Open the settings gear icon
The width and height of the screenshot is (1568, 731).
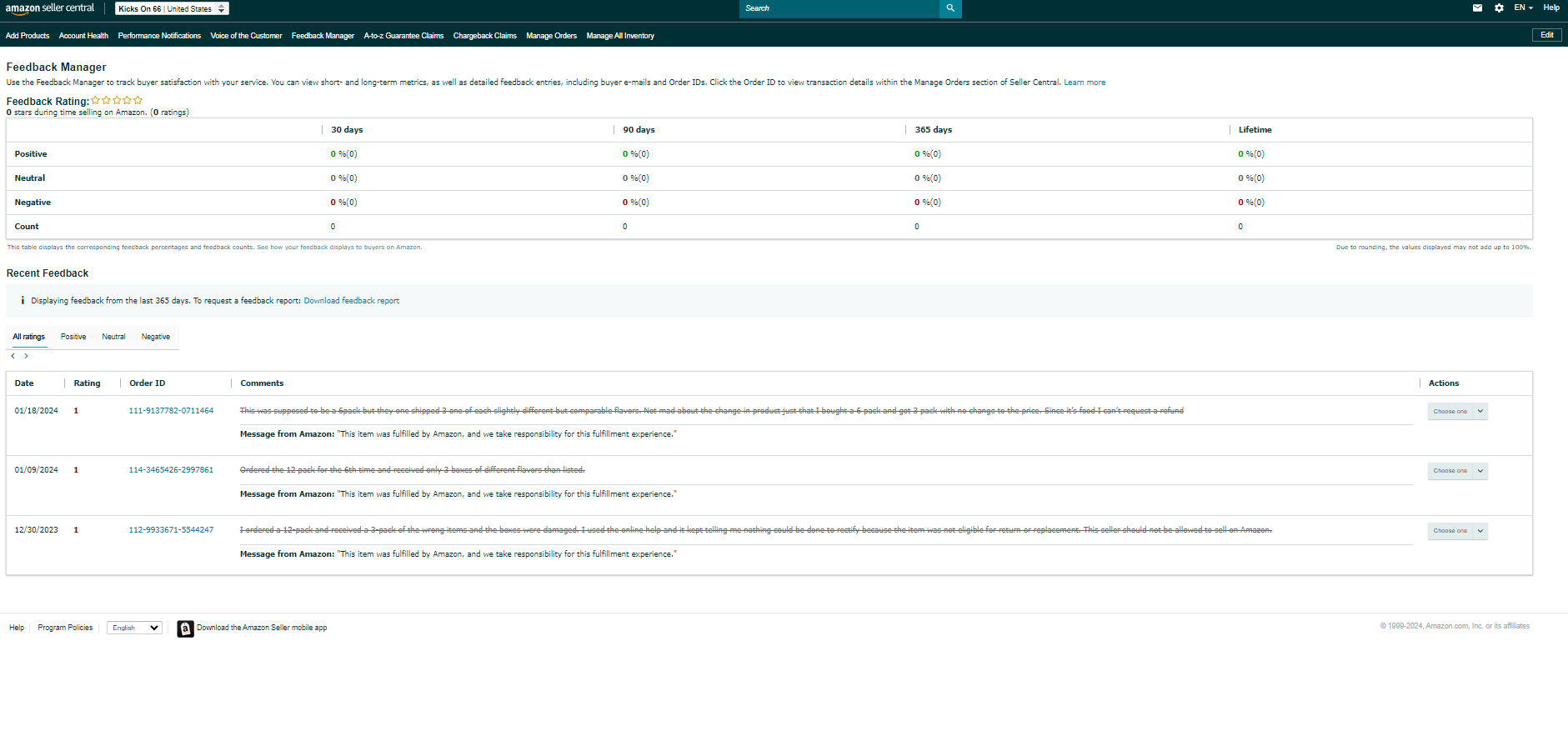tap(1499, 8)
